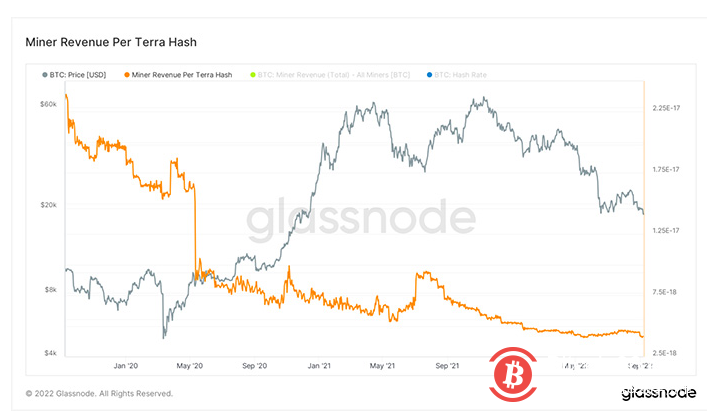The width and height of the screenshot is (707, 414).
Task: Toggle the Miner Revenue Per Terra Hash series label
Action: [181, 74]
